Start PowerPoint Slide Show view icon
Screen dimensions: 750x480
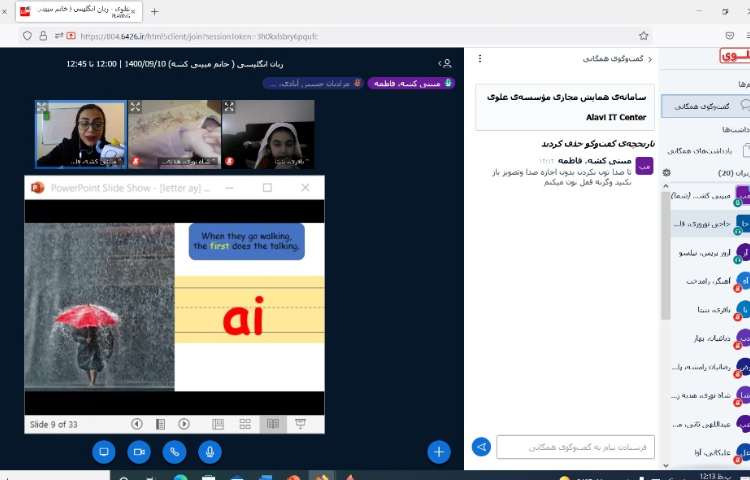(300, 424)
